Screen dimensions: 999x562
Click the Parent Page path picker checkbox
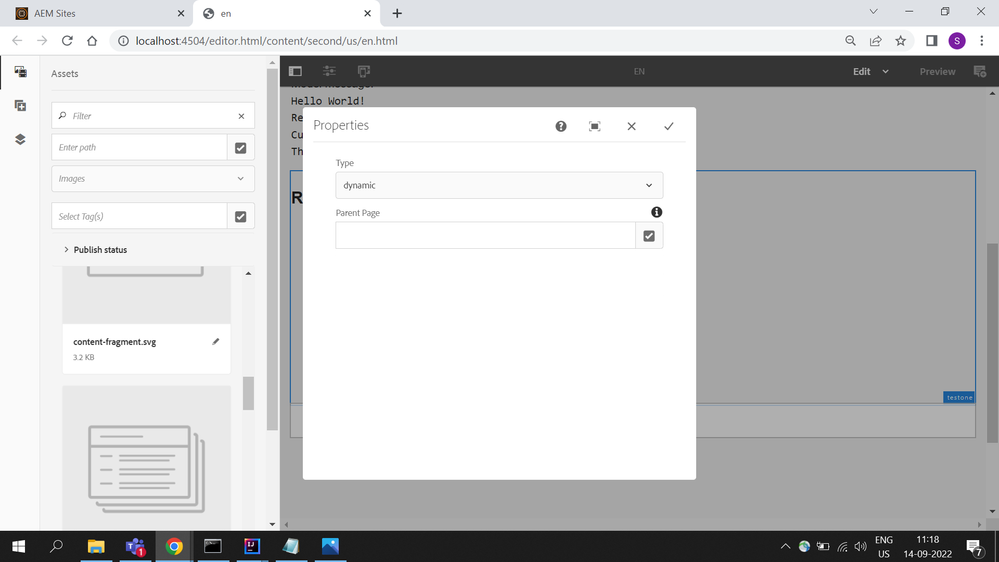649,236
